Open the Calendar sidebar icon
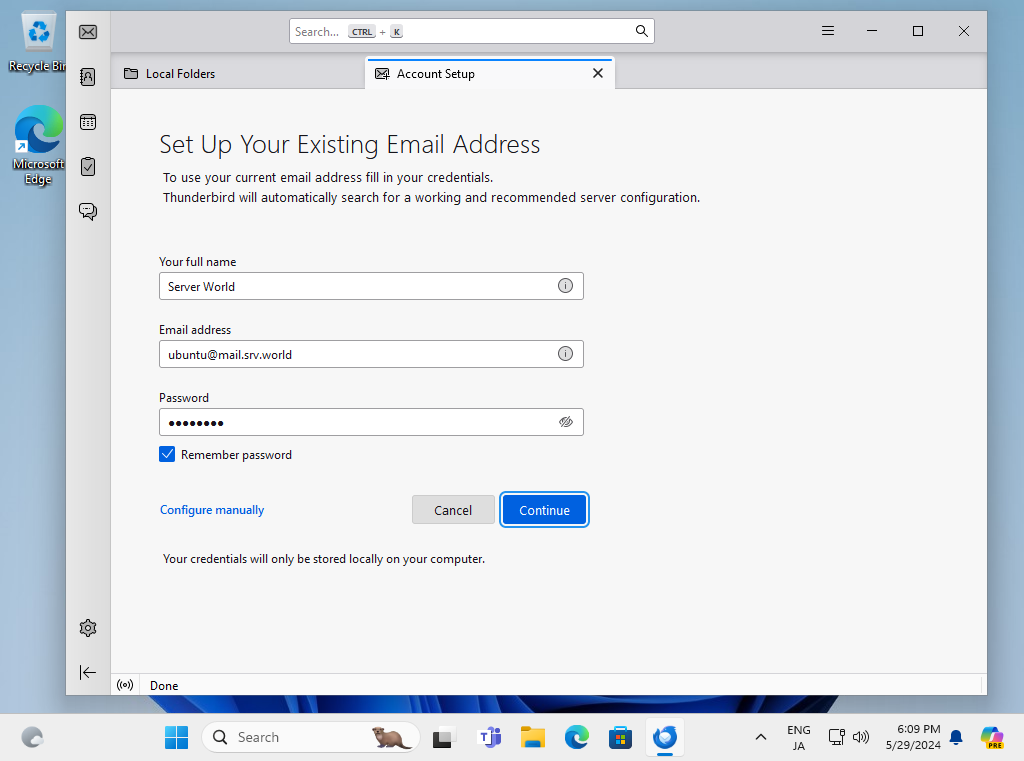Viewport: 1024px width, 761px height. pos(88,122)
